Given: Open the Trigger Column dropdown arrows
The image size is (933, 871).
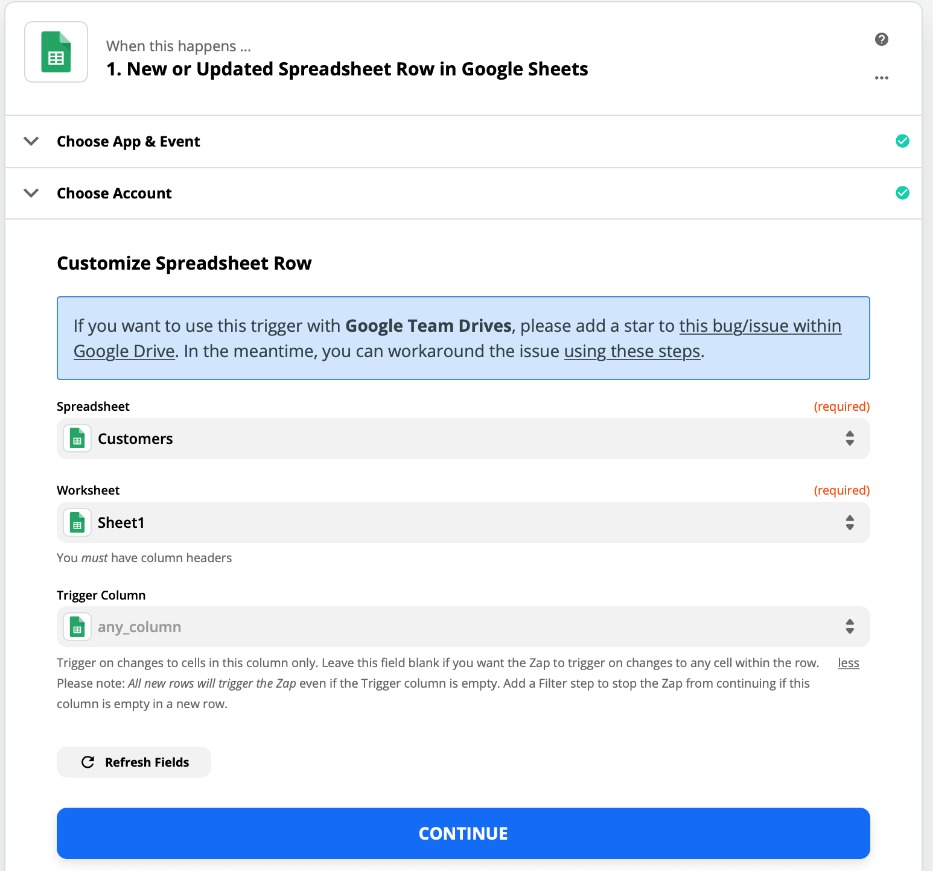Looking at the screenshot, I should (849, 627).
